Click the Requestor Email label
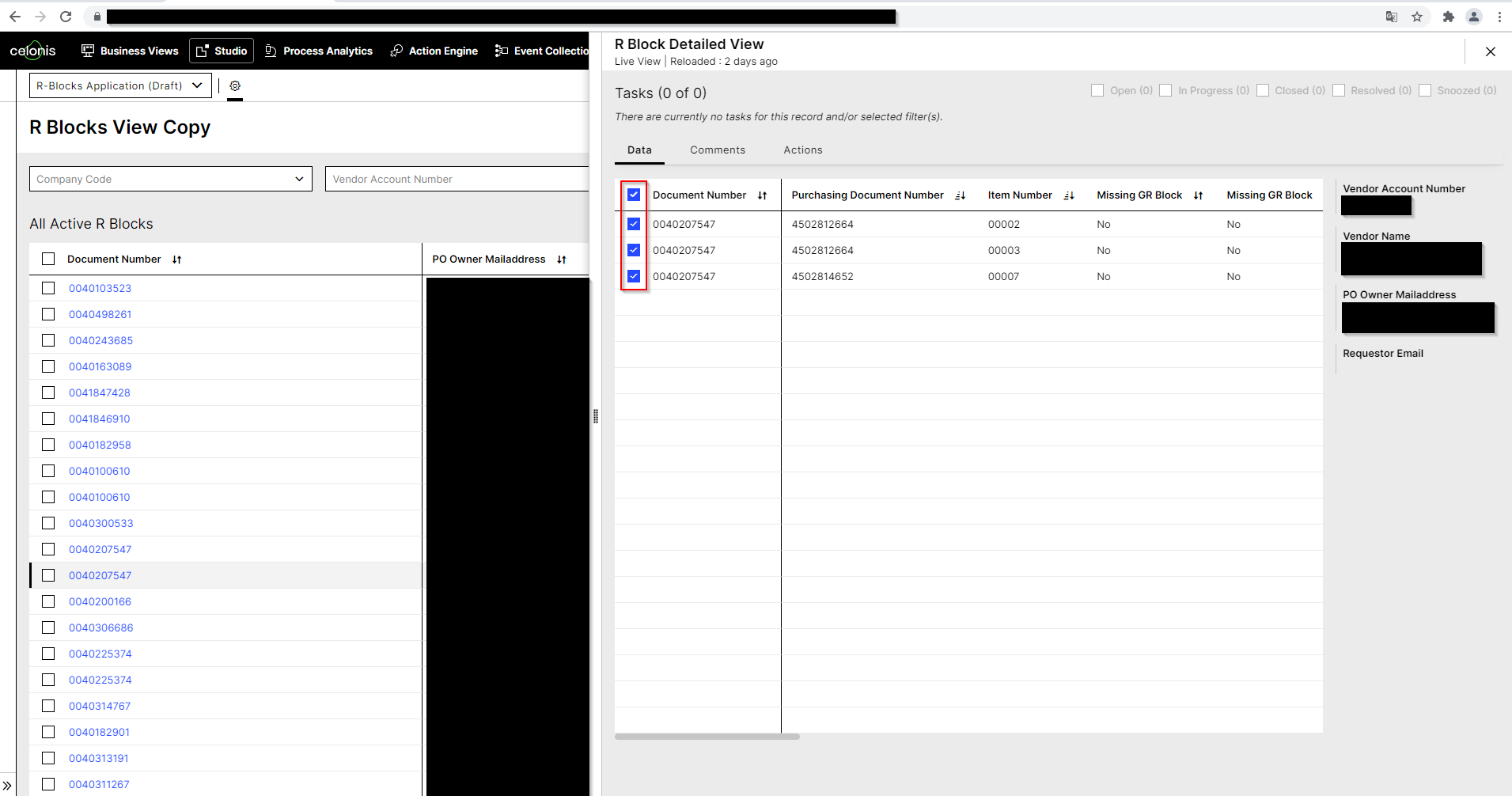The image size is (1512, 796). pos(1383,354)
